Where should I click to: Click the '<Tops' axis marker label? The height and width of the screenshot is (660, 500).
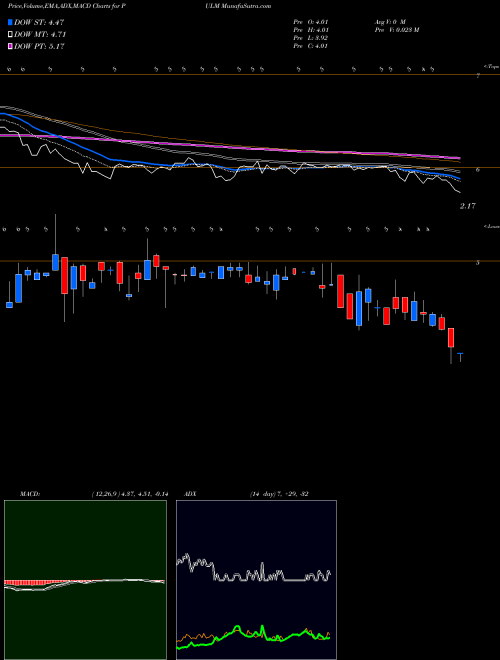491,67
